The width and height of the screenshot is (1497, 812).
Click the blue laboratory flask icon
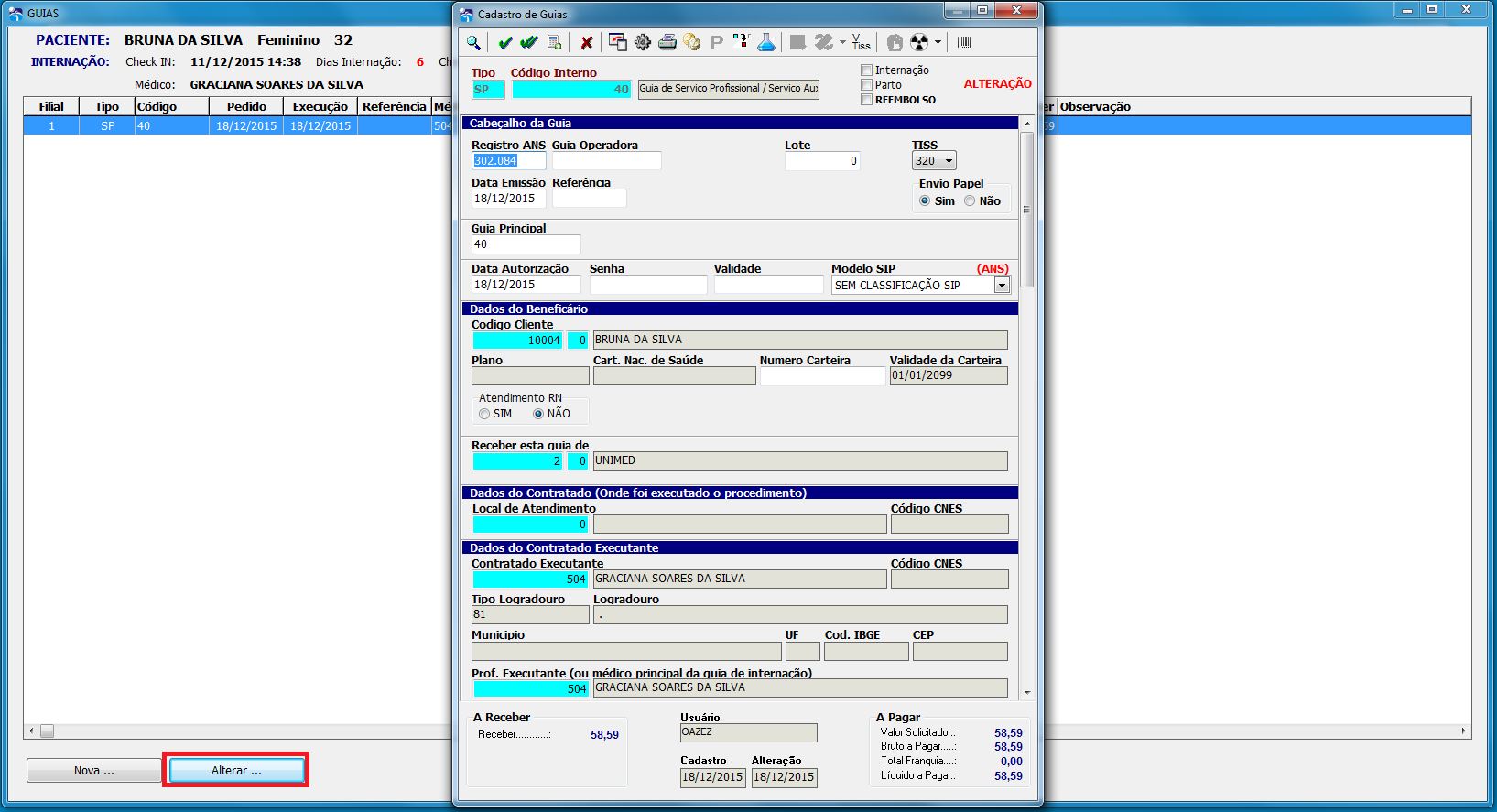coord(766,42)
